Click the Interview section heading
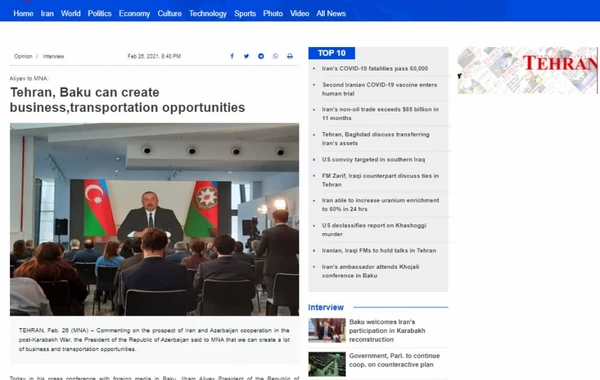Viewport: 600px width, 380px height. coord(326,307)
